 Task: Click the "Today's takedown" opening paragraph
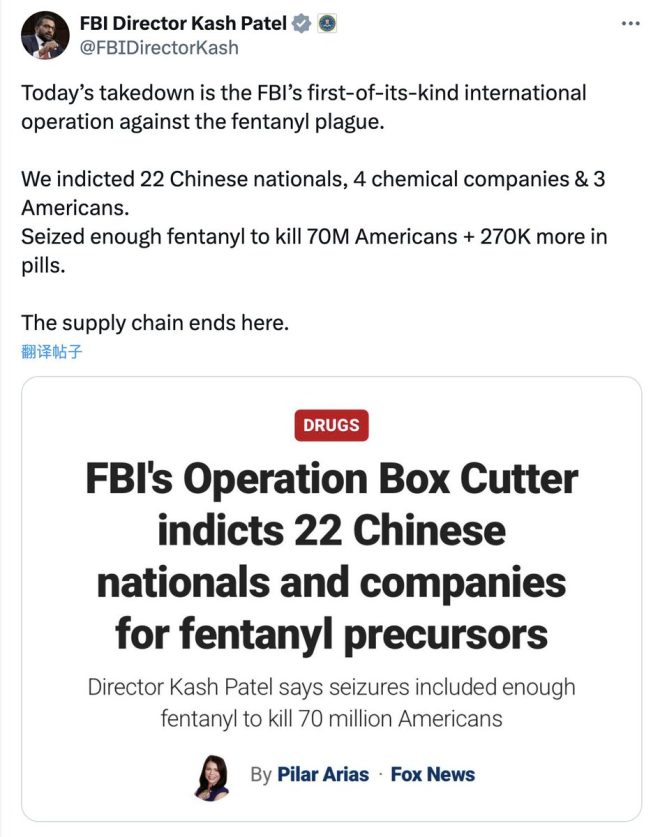[x=304, y=107]
